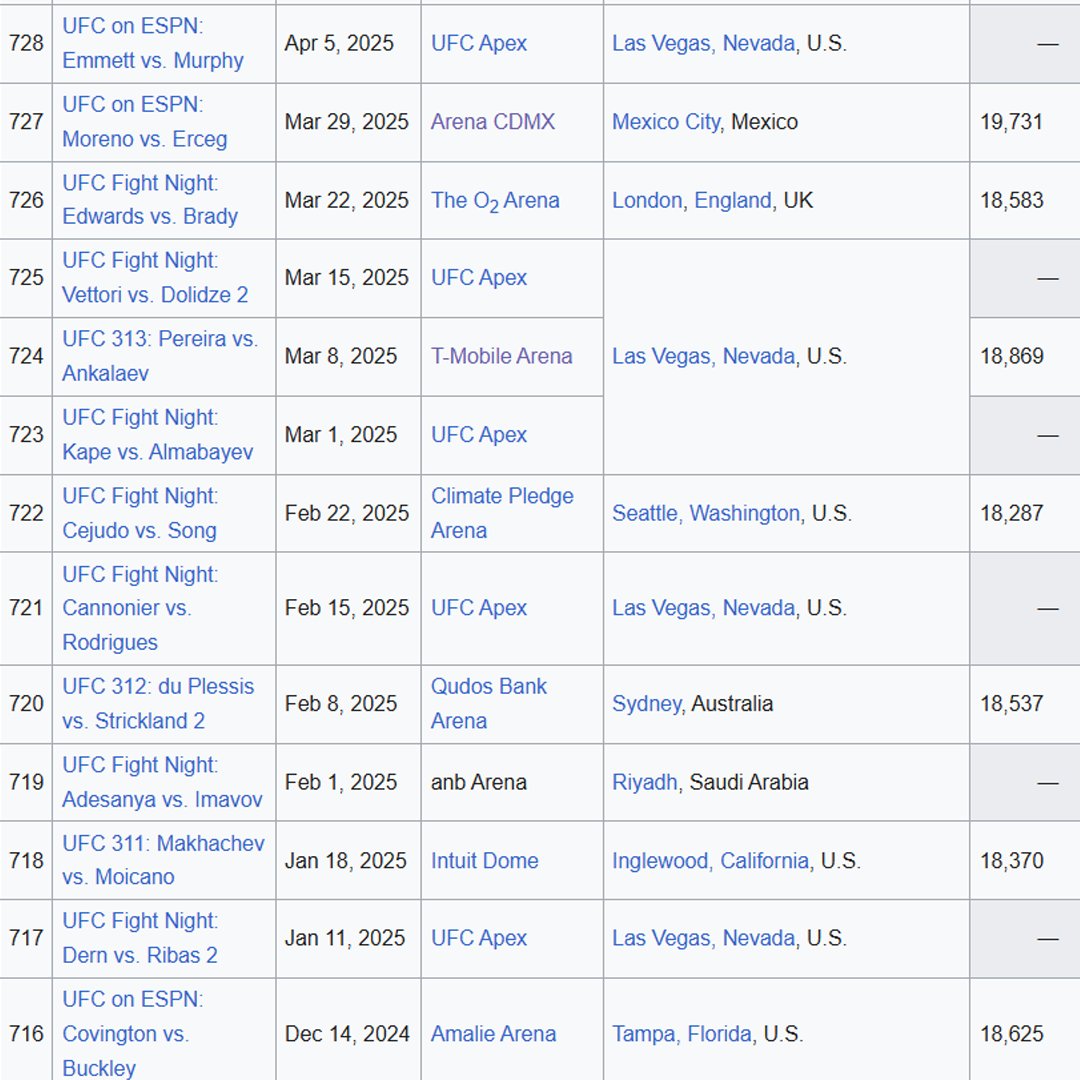Open UFC 311: Makhachev vs. Moicano link
The width and height of the screenshot is (1080, 1080).
tap(163, 860)
